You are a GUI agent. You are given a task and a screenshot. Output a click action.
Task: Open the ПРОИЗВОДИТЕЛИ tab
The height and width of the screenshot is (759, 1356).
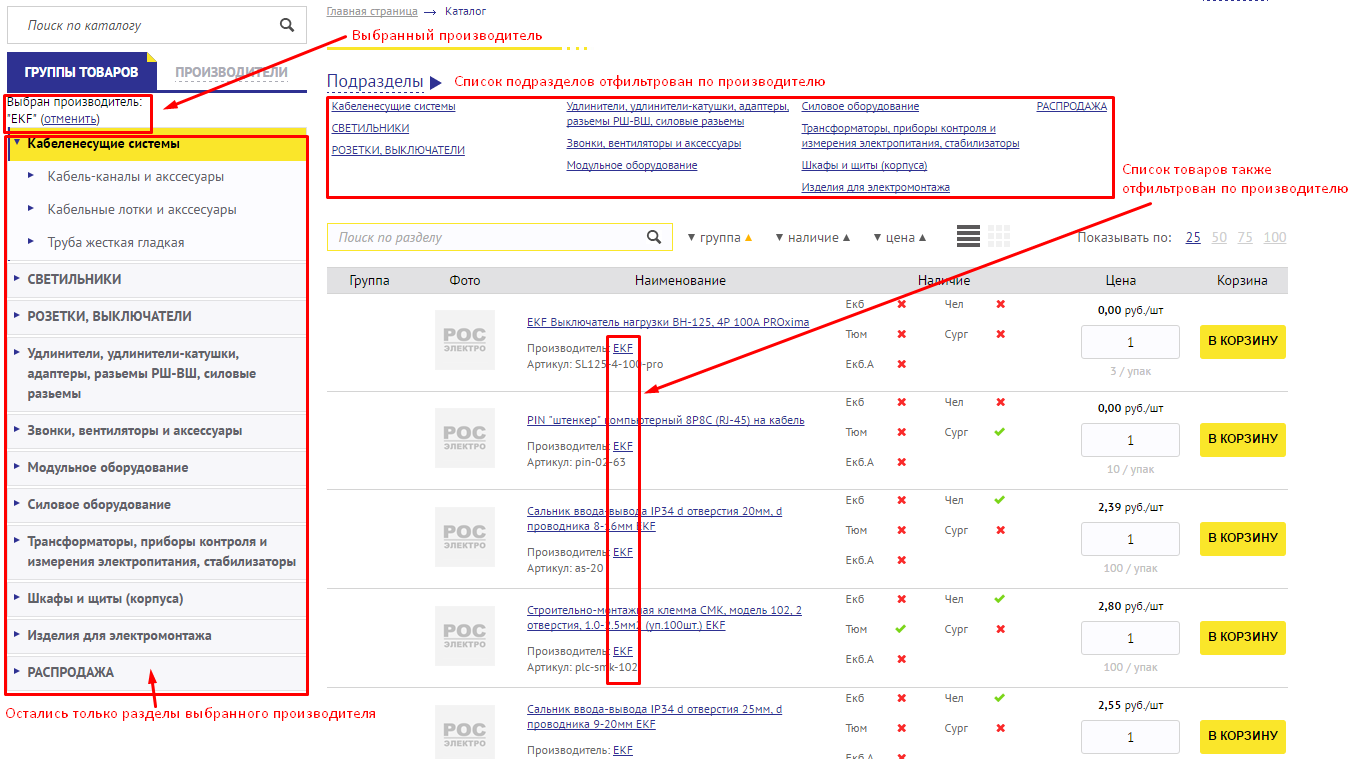click(x=231, y=72)
